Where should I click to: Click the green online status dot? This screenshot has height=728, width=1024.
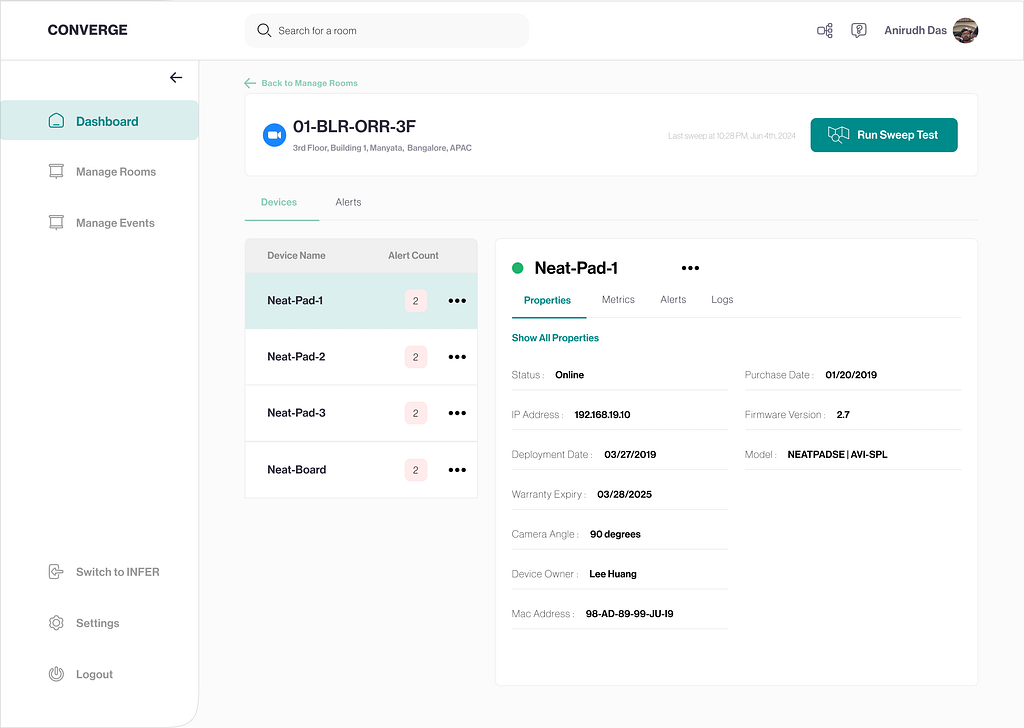pos(518,268)
